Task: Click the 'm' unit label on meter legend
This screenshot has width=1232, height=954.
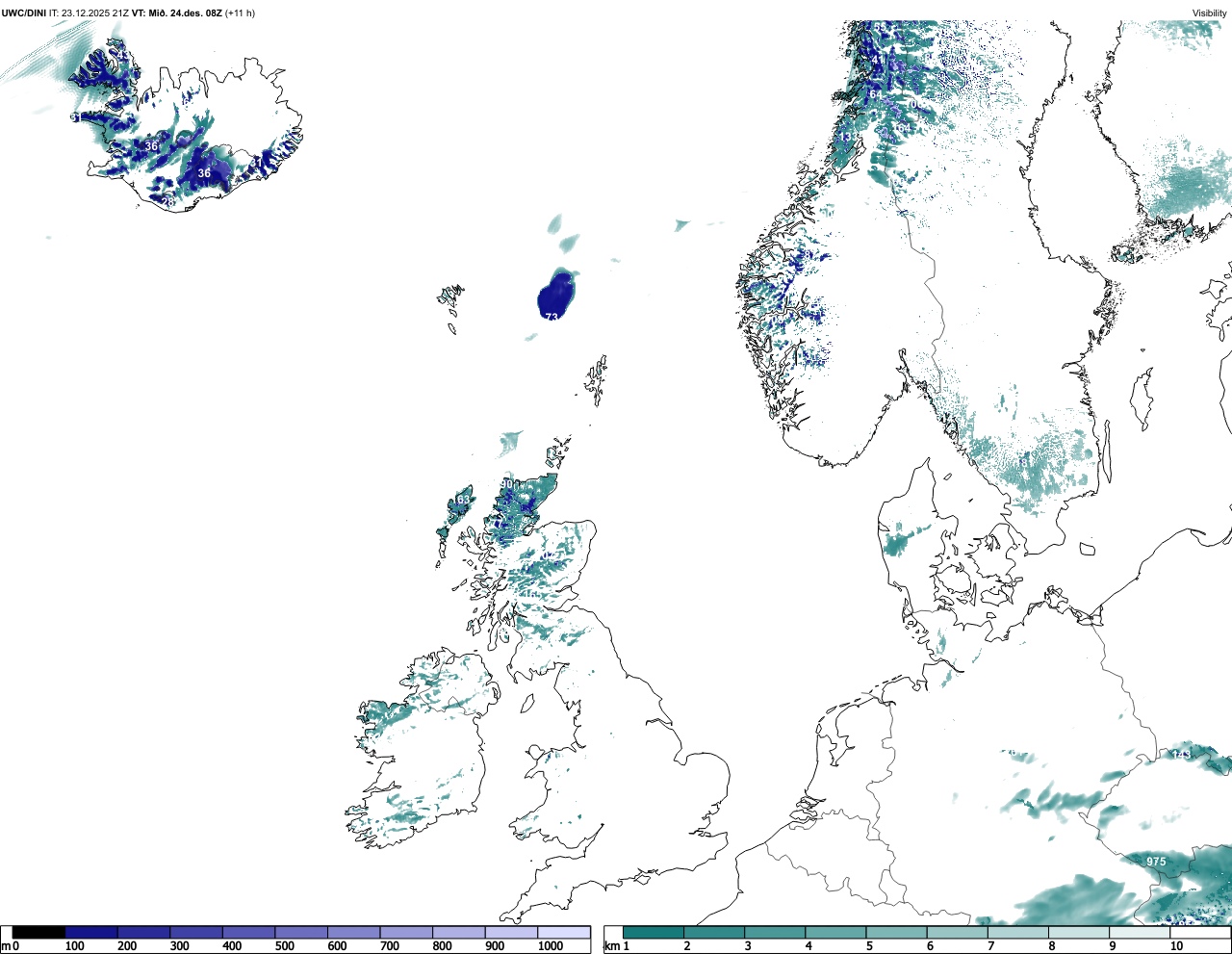Action: pyautogui.click(x=5, y=946)
